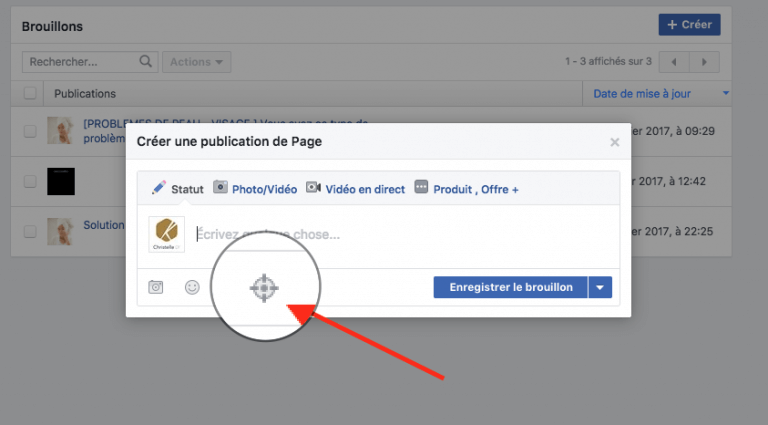The width and height of the screenshot is (768, 425).
Task: Click the search magnifier icon
Action: [x=146, y=62]
